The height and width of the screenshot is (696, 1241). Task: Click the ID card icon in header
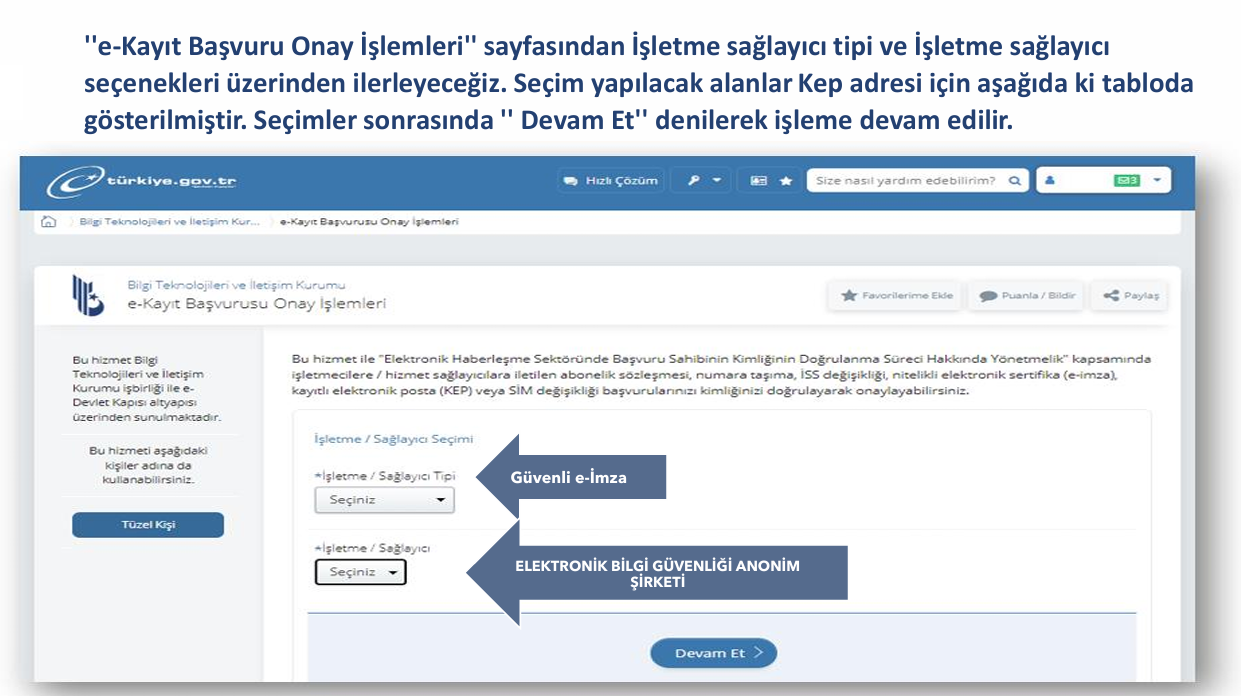click(x=759, y=181)
